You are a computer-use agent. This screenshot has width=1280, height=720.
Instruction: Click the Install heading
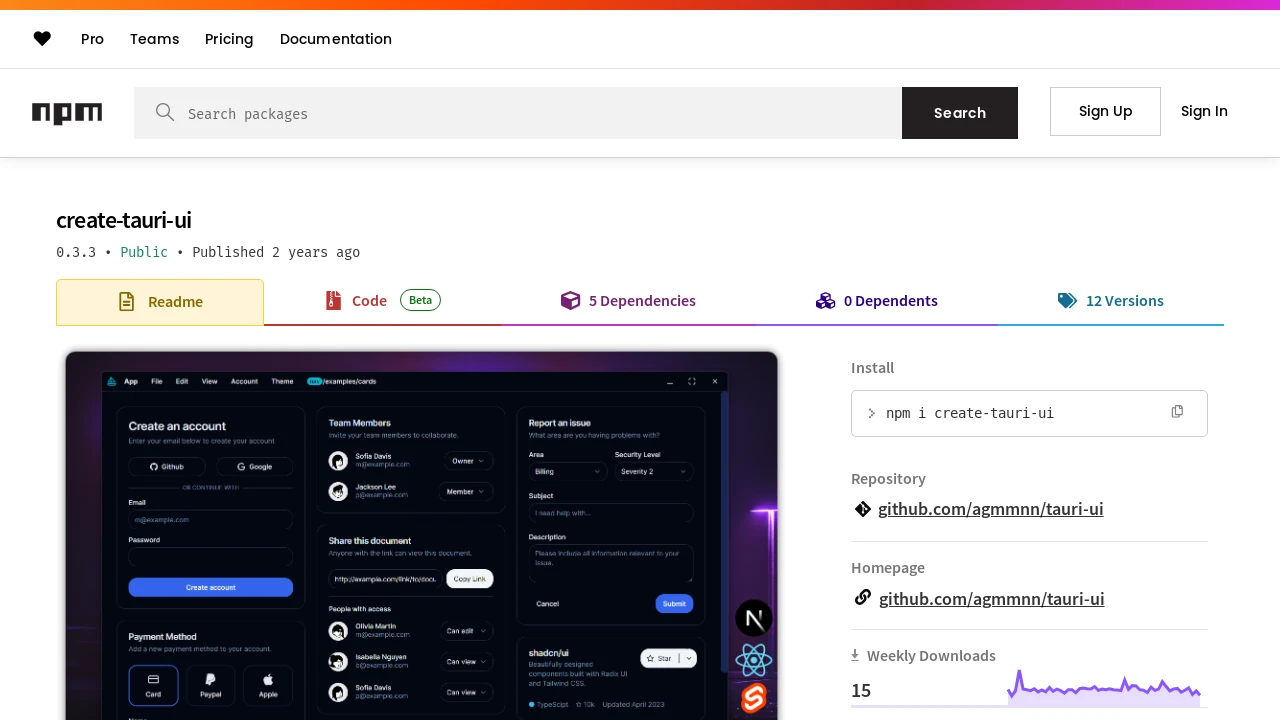[873, 368]
